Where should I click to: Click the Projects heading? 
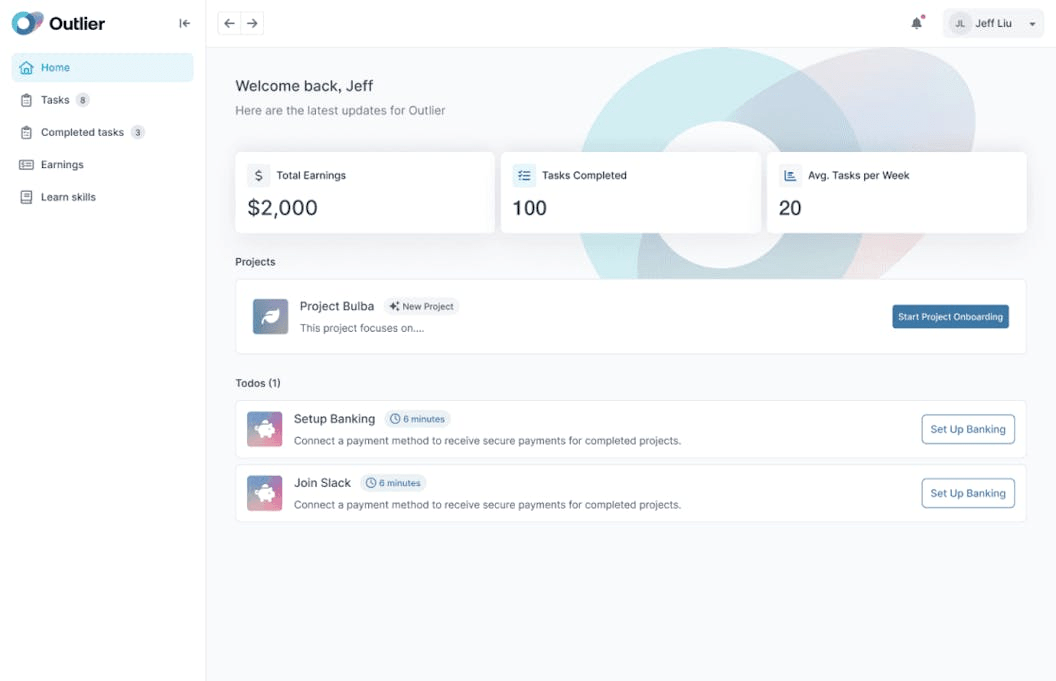pyautogui.click(x=255, y=261)
